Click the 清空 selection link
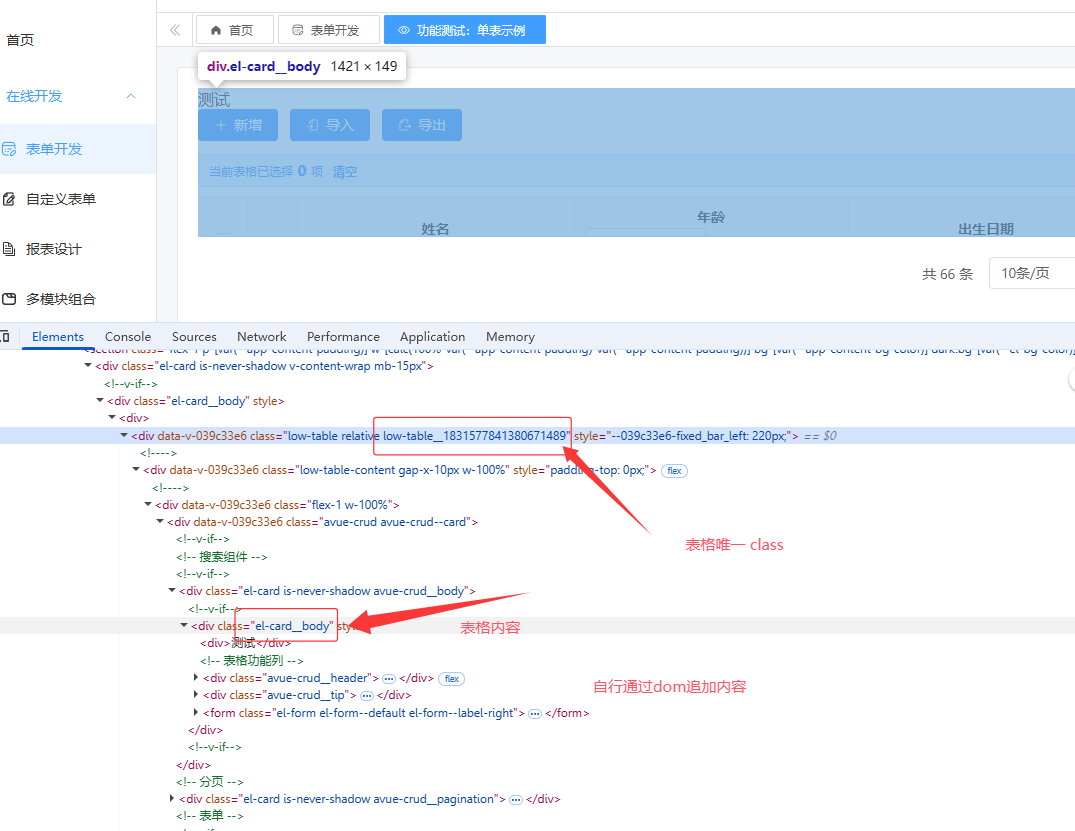 (x=345, y=172)
